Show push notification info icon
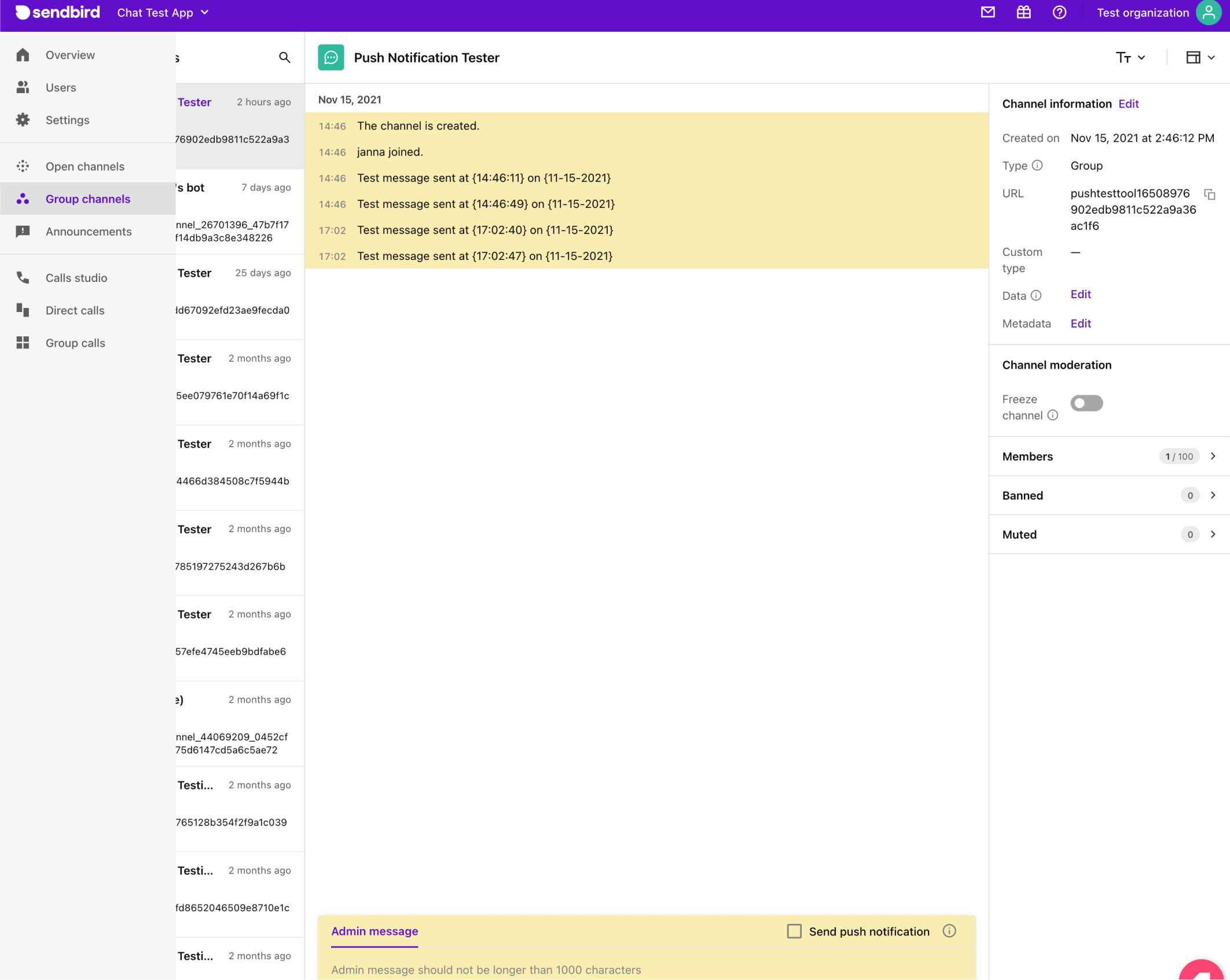1230x980 pixels. point(949,931)
